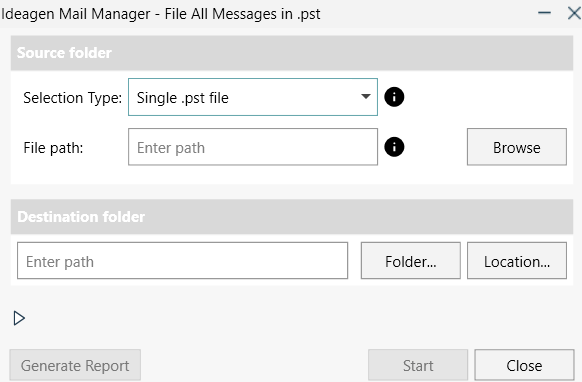Click the Generate Report button
This screenshot has width=582, height=382.
click(x=75, y=365)
